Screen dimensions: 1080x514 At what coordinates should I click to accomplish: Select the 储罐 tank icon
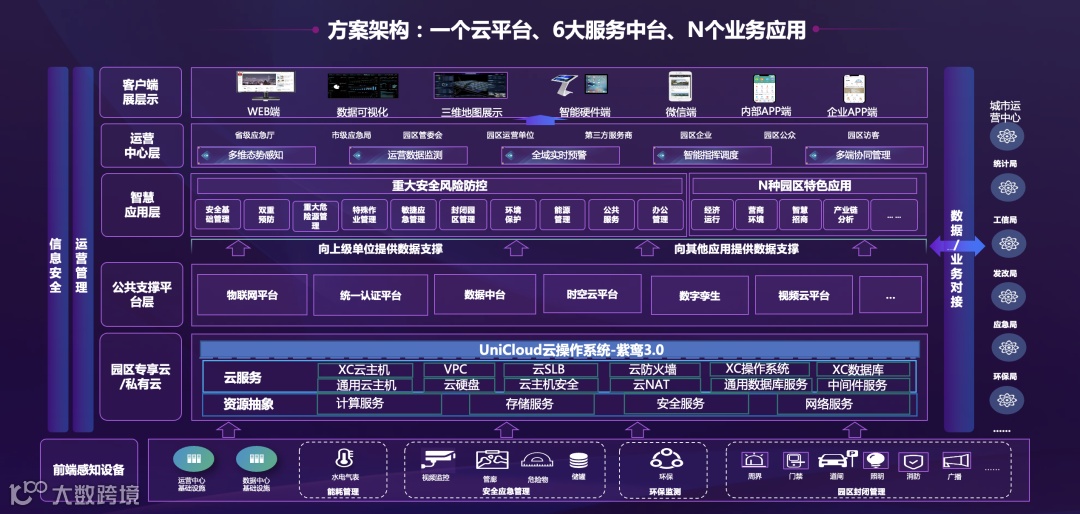pos(579,461)
